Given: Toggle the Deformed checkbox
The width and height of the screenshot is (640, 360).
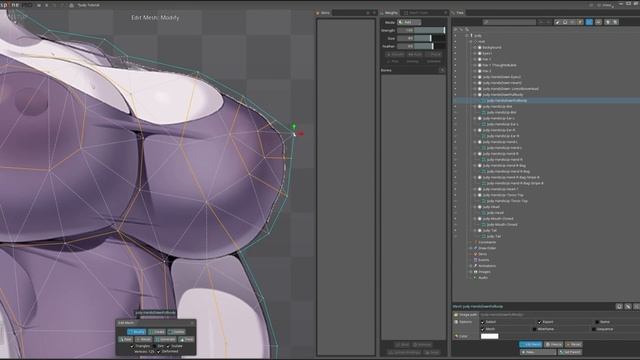Looking at the screenshot, I should (159, 351).
